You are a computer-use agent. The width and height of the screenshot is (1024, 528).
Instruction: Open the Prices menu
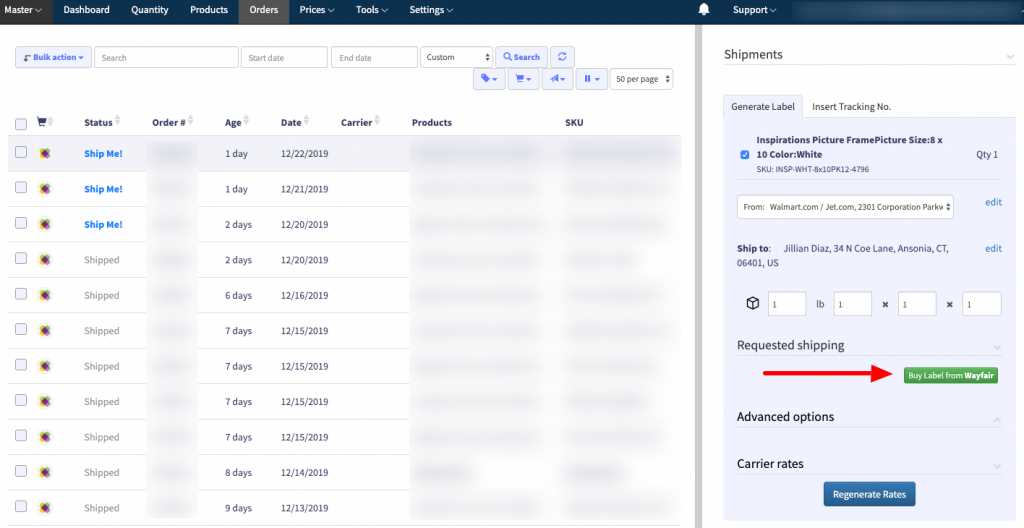pyautogui.click(x=317, y=10)
